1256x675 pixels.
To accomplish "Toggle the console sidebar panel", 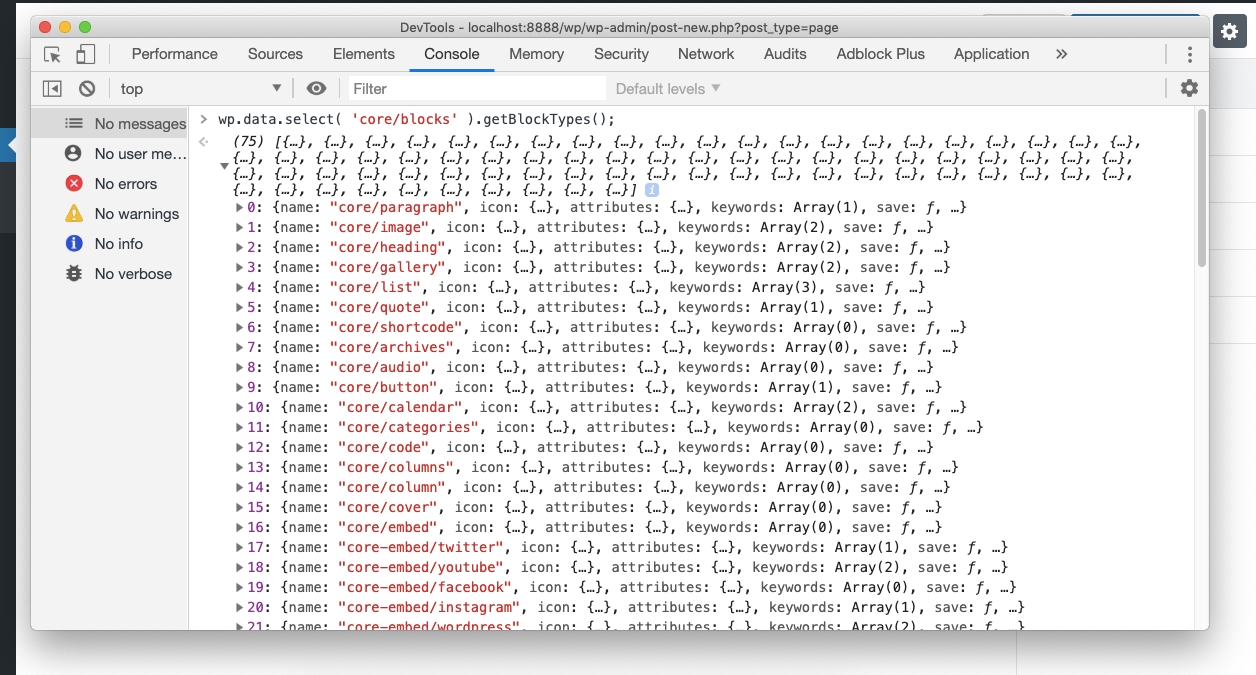I will click(52, 89).
